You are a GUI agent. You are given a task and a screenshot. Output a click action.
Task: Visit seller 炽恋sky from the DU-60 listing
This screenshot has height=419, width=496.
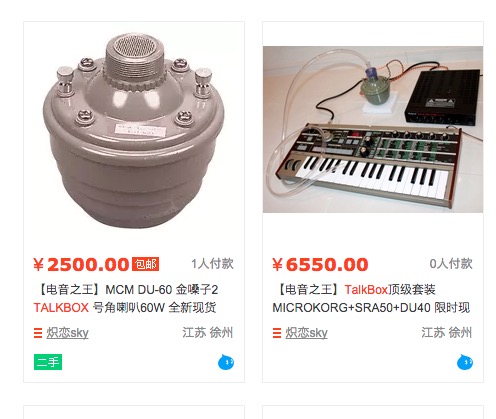coord(67,333)
